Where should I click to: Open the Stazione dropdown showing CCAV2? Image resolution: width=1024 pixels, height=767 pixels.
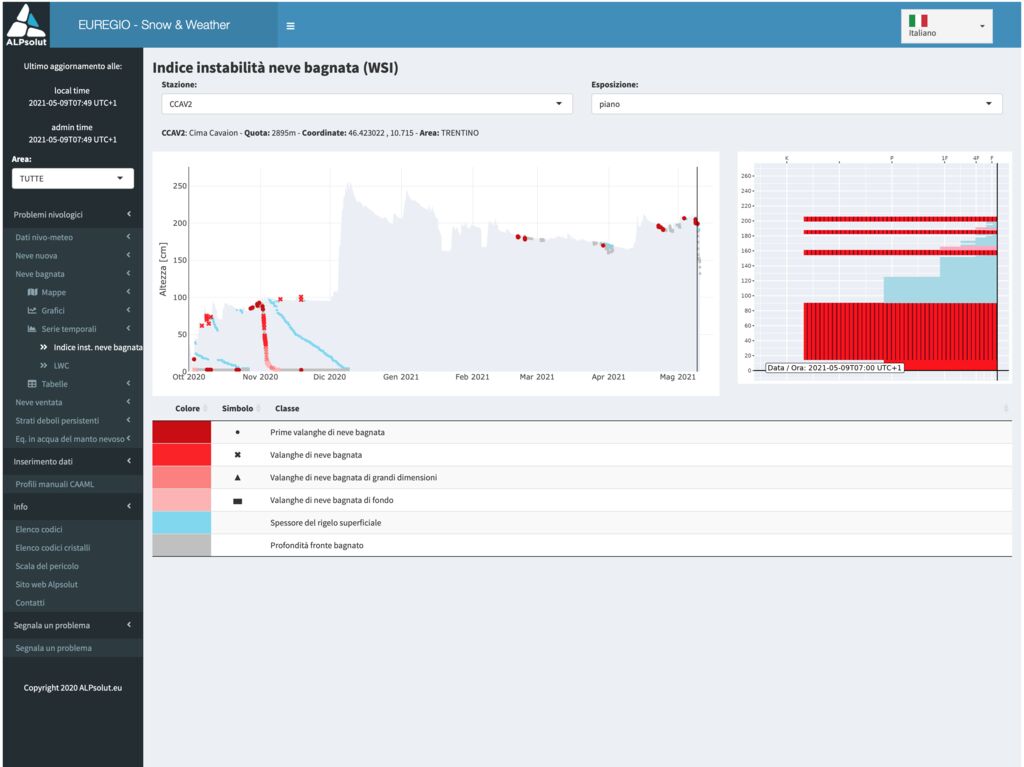tap(366, 104)
